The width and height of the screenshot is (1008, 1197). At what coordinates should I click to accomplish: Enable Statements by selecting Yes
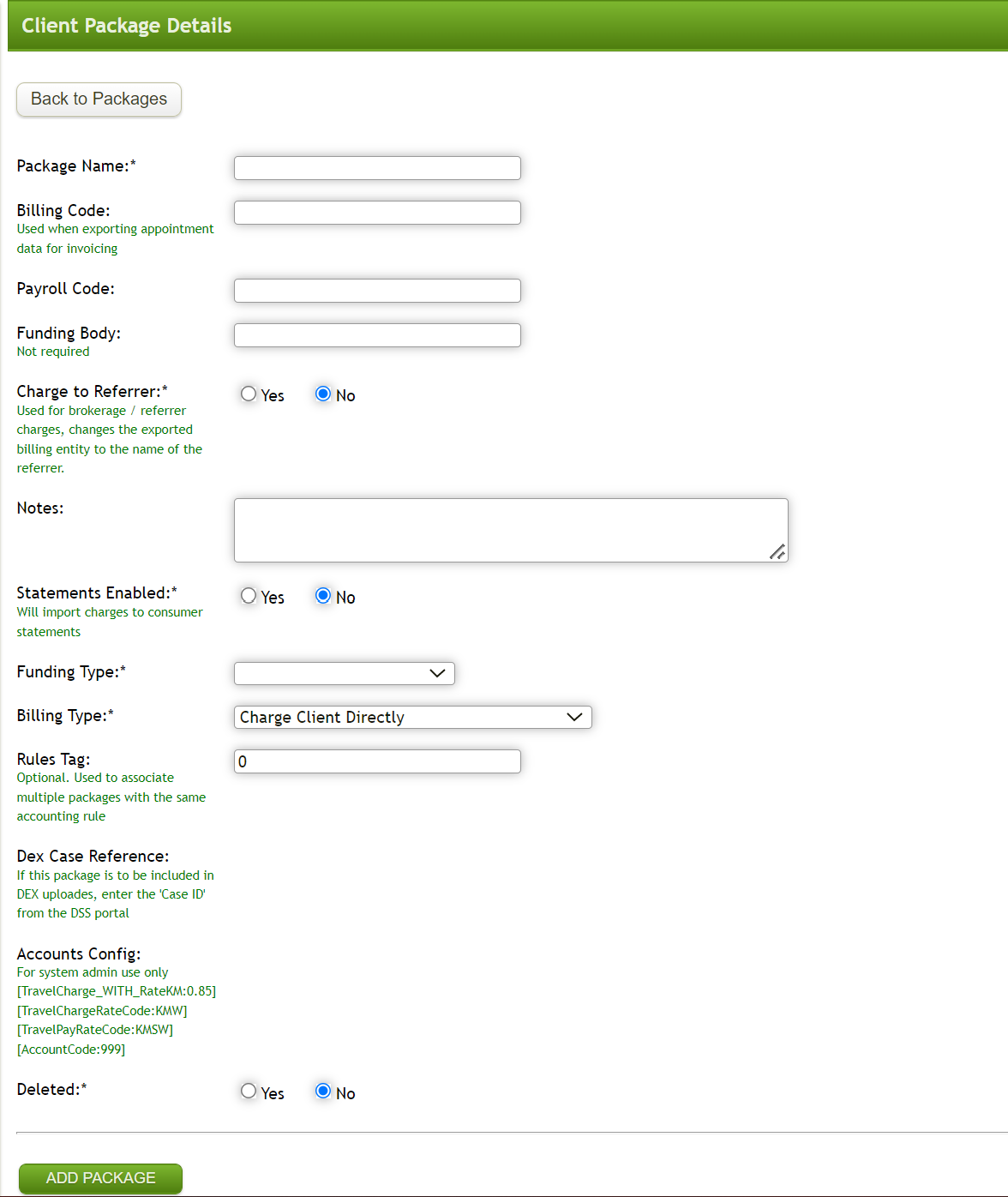249,595
